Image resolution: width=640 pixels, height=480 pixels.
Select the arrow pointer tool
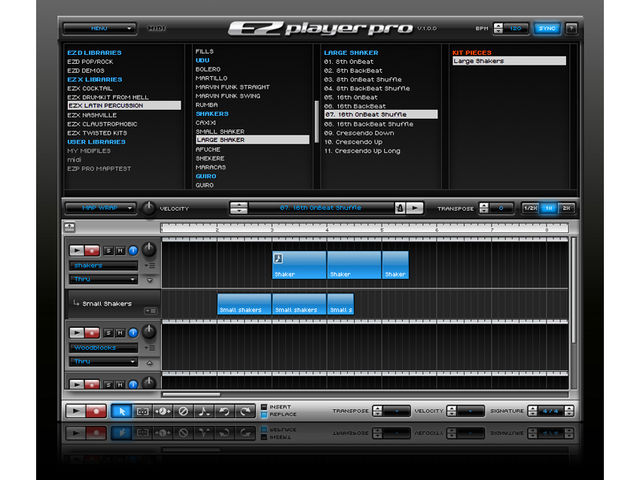point(121,411)
